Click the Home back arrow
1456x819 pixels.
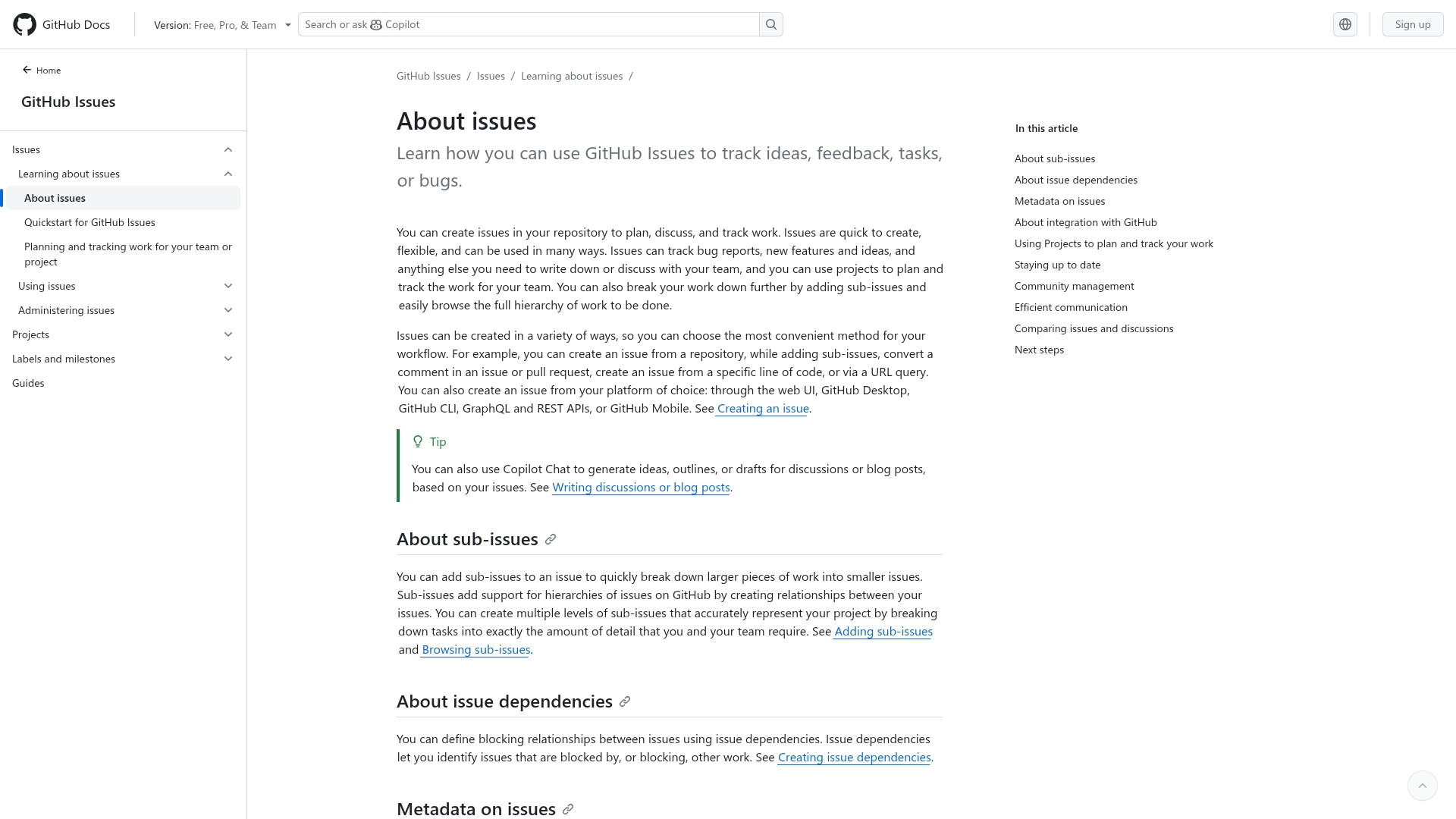point(26,70)
